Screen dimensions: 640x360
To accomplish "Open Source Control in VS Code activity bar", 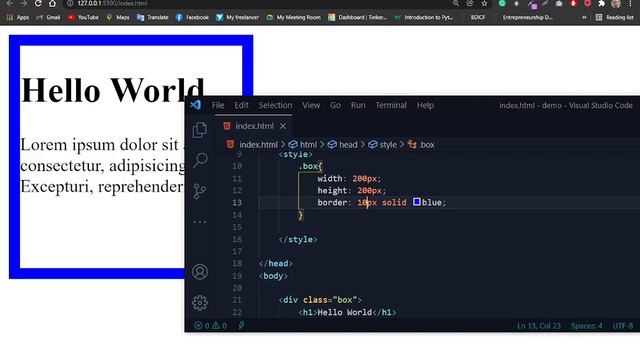I will pyautogui.click(x=200, y=191).
